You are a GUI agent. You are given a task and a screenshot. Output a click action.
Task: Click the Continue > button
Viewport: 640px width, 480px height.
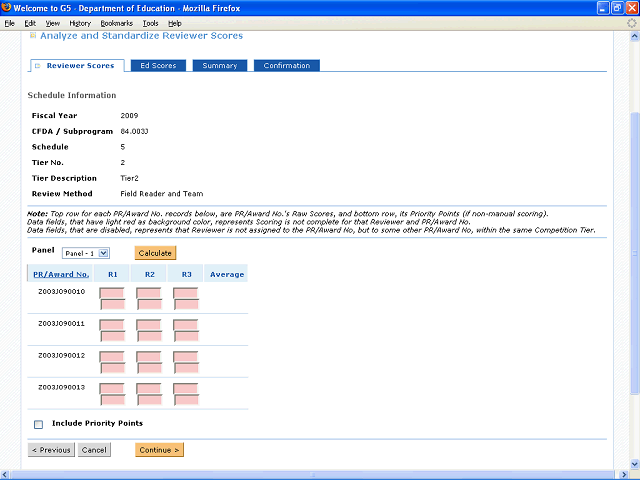click(159, 450)
